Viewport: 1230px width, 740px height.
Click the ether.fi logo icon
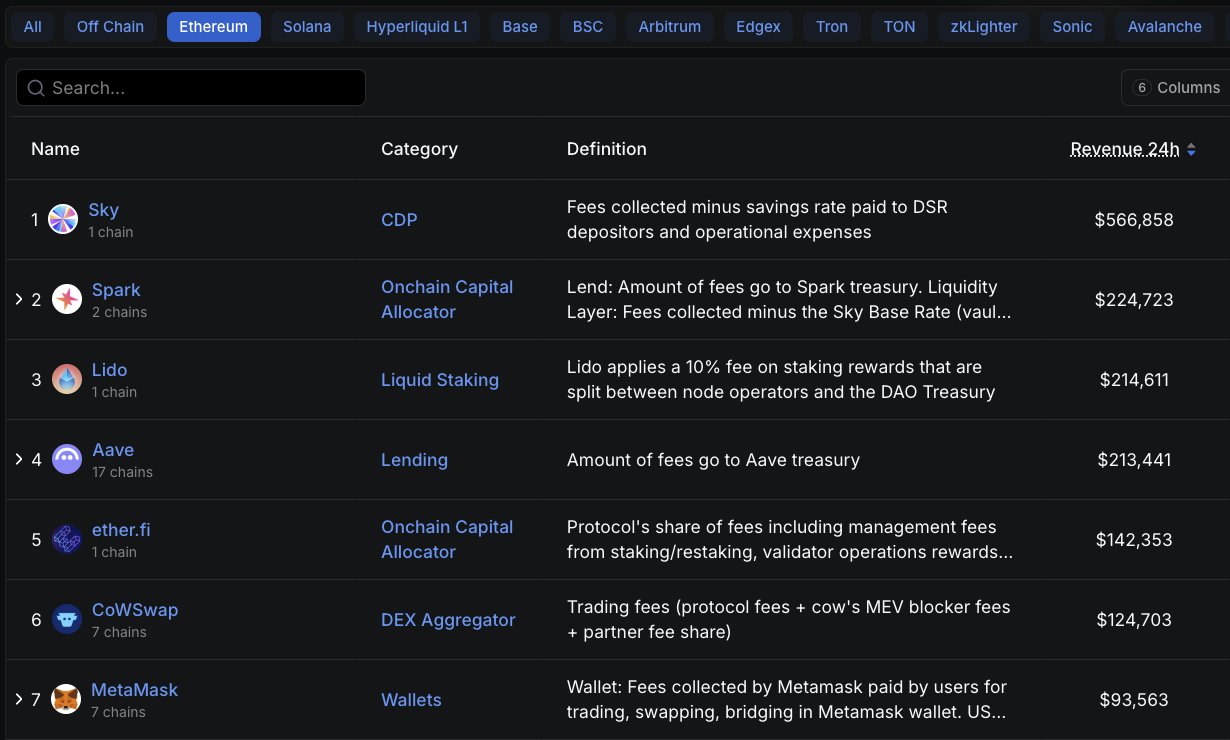pos(67,539)
